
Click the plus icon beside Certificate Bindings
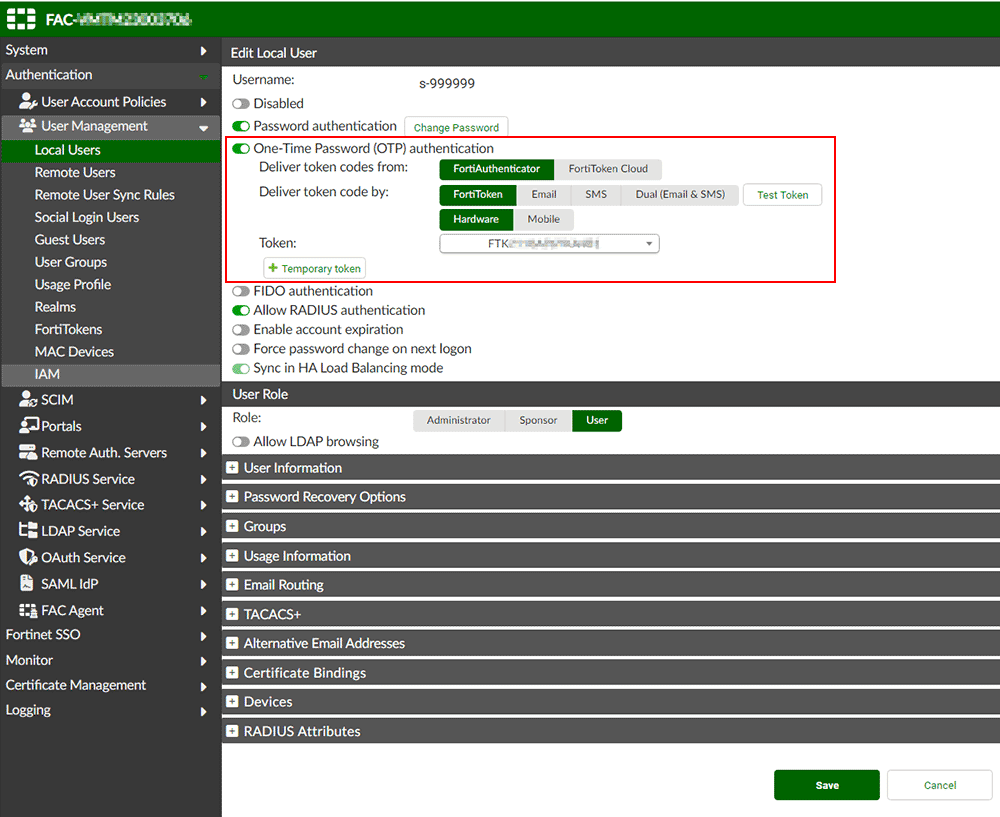[x=232, y=672]
